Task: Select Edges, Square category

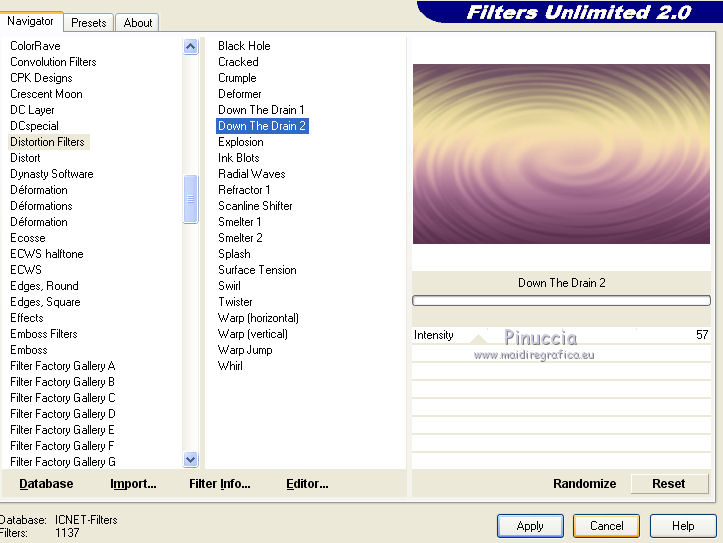Action: pos(46,302)
